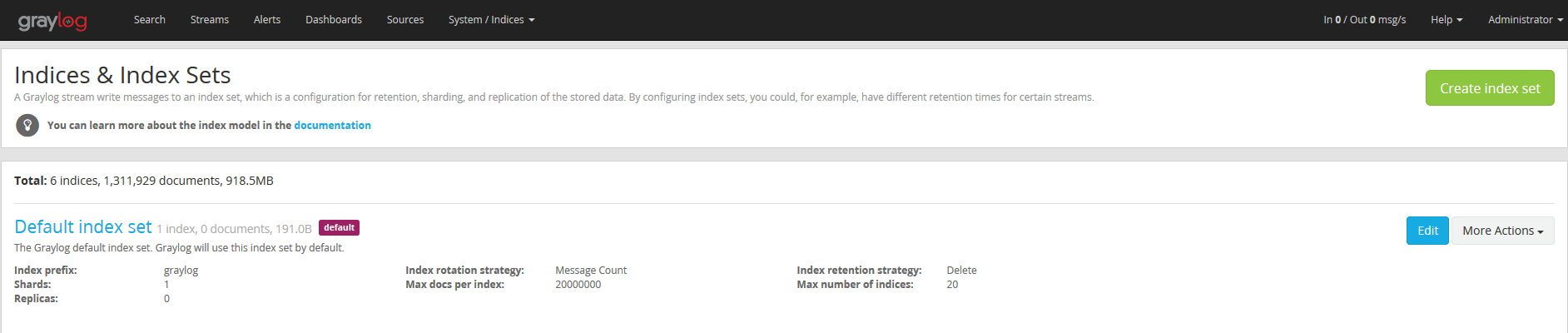Follow the documentation link
This screenshot has height=333, width=1568.
[332, 125]
